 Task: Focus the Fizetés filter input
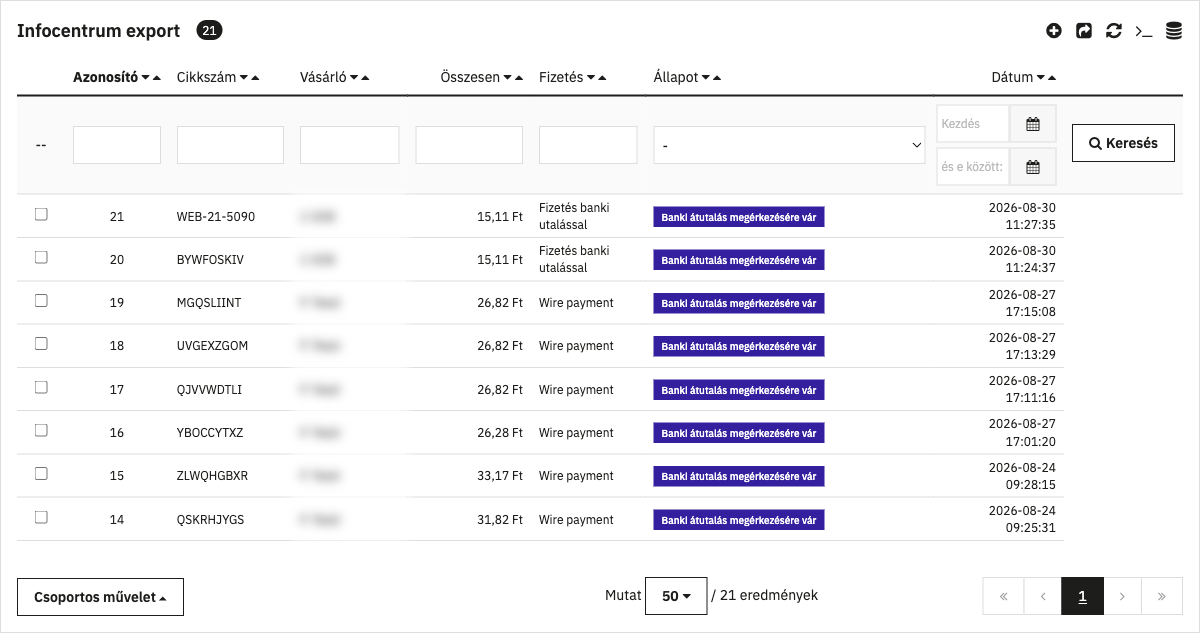588,145
